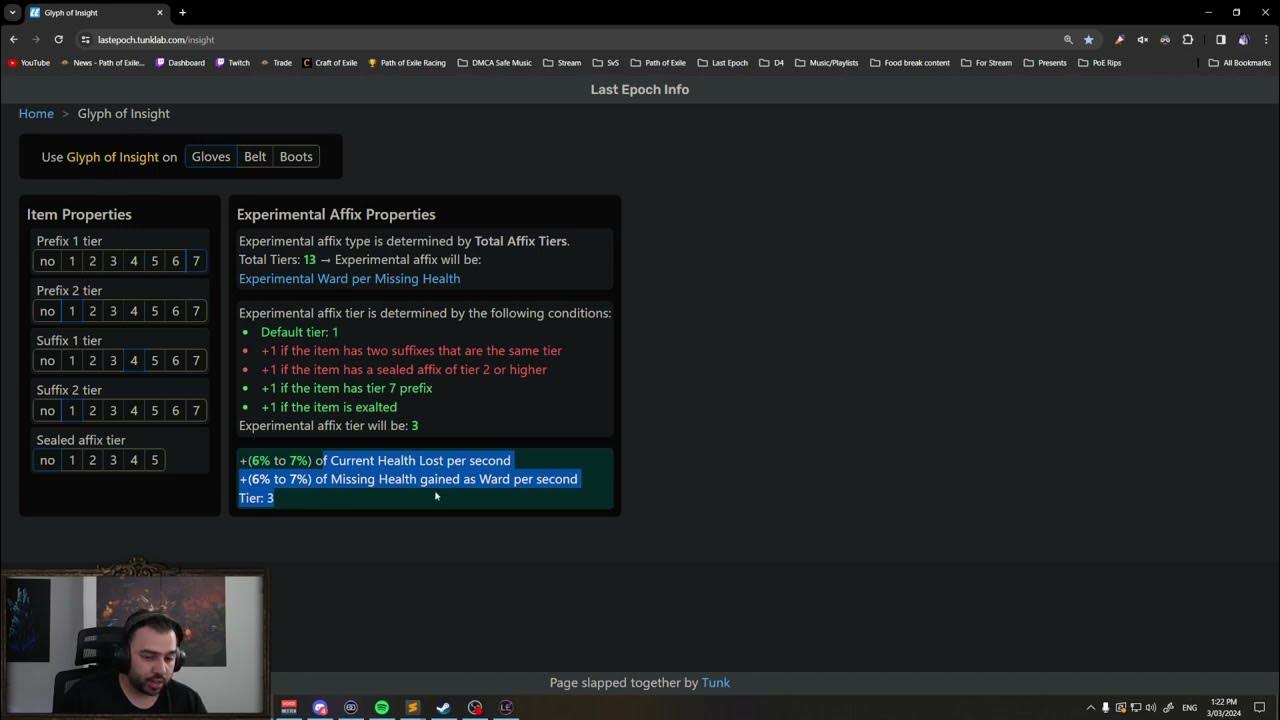Click the muted speaker extension icon
The width and height of the screenshot is (1280, 720).
pyautogui.click(x=1142, y=40)
